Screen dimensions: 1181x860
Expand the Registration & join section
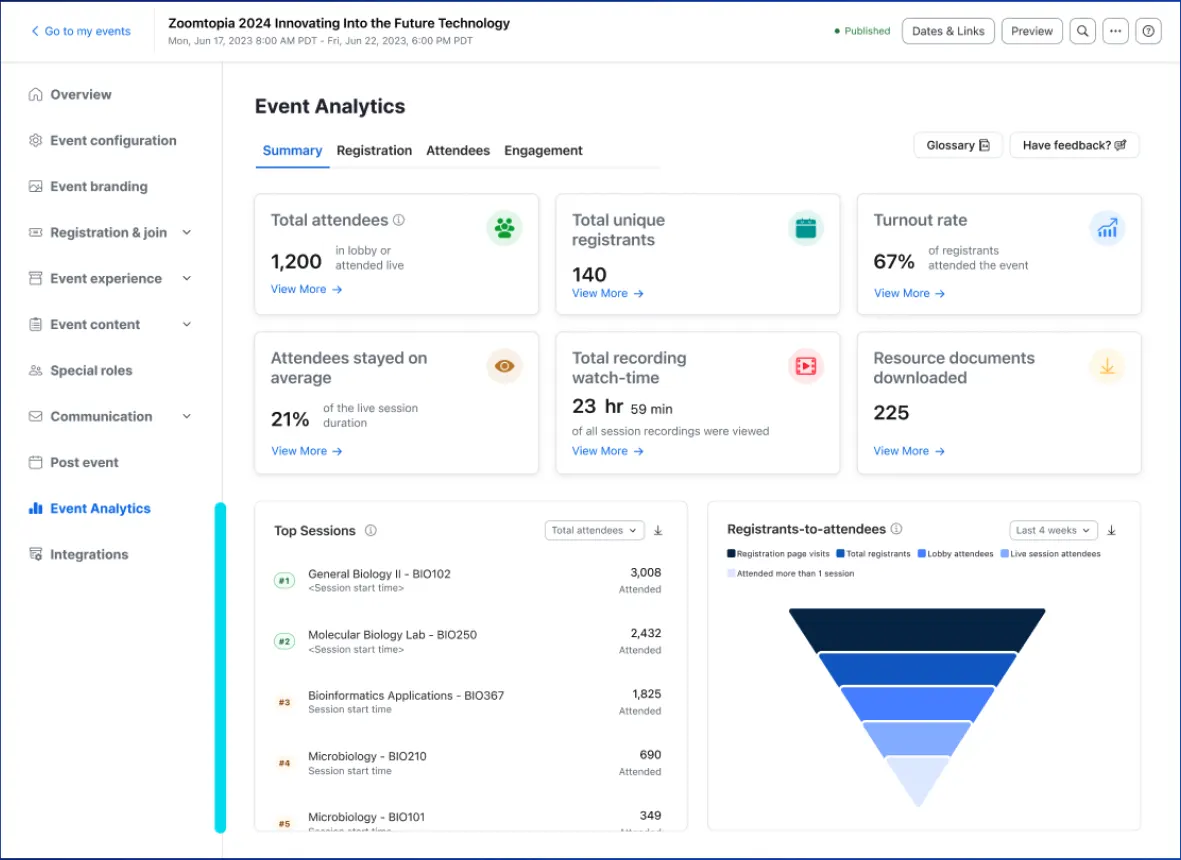tap(186, 232)
